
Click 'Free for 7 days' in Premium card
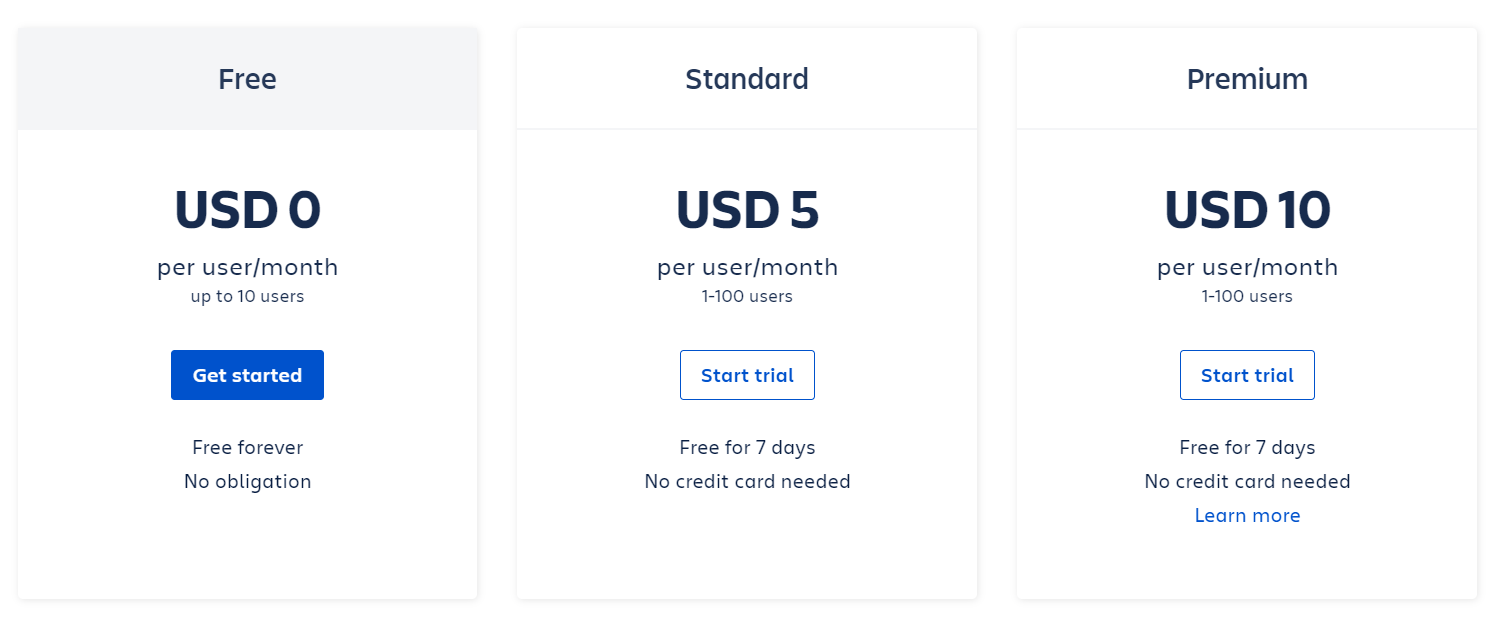click(1247, 447)
